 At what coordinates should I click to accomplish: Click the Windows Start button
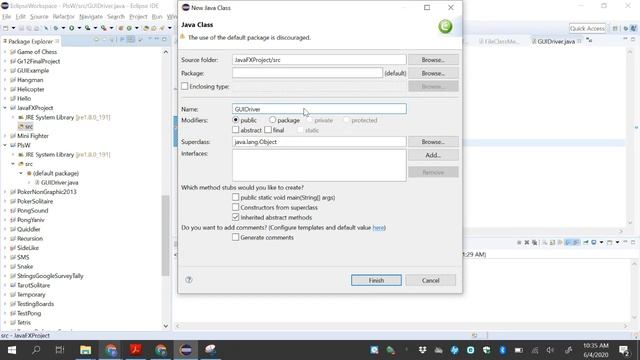(12, 350)
